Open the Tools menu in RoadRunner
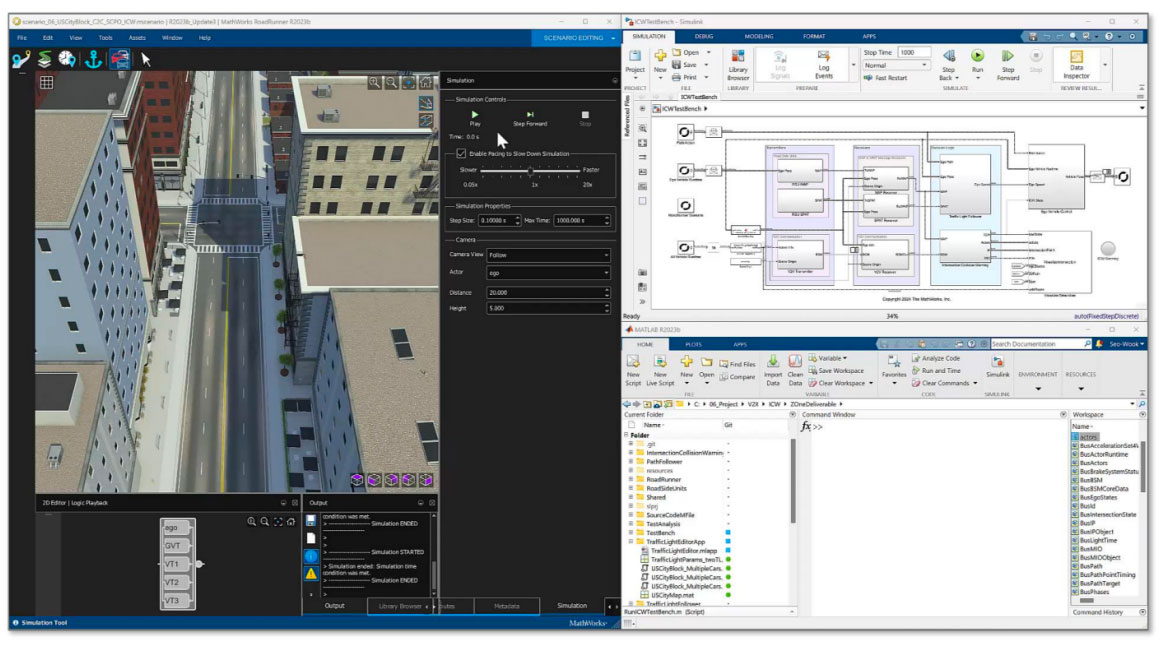This screenshot has width=1163, height=646. [105, 38]
